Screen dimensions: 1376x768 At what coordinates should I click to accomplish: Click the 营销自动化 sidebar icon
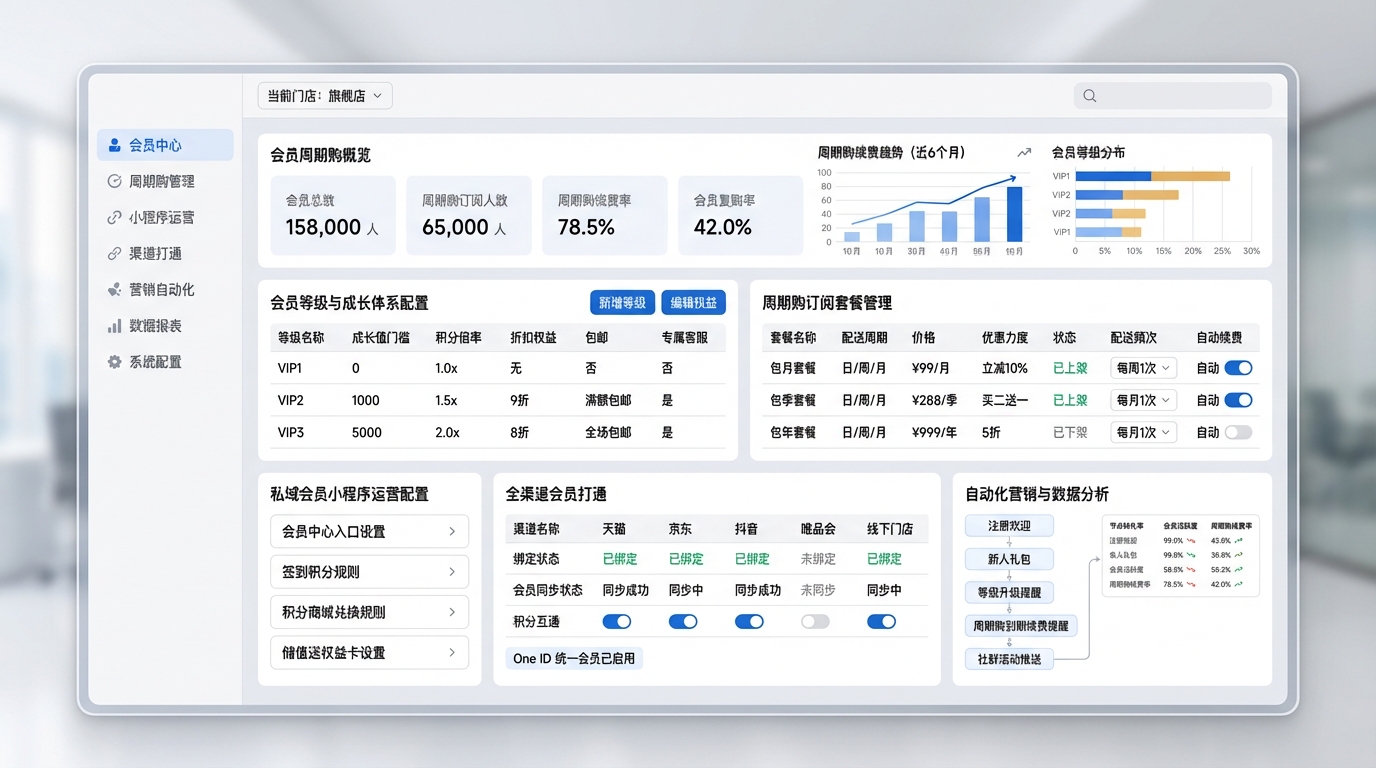tap(114, 290)
